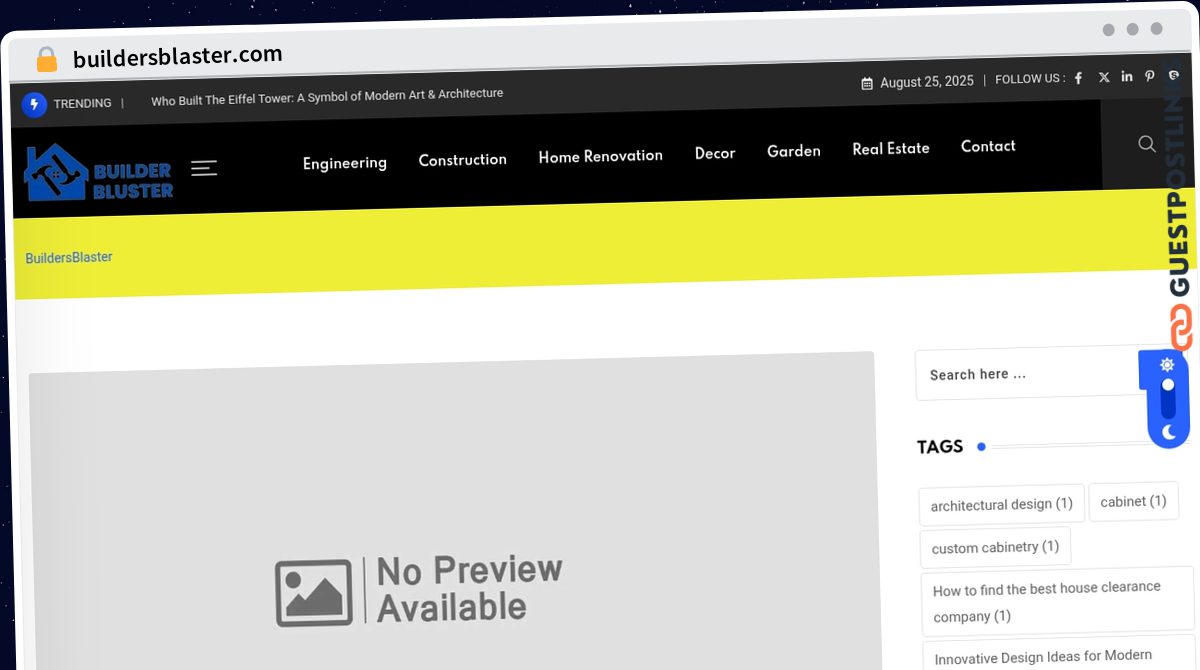Open the Garden menu item

(x=794, y=151)
